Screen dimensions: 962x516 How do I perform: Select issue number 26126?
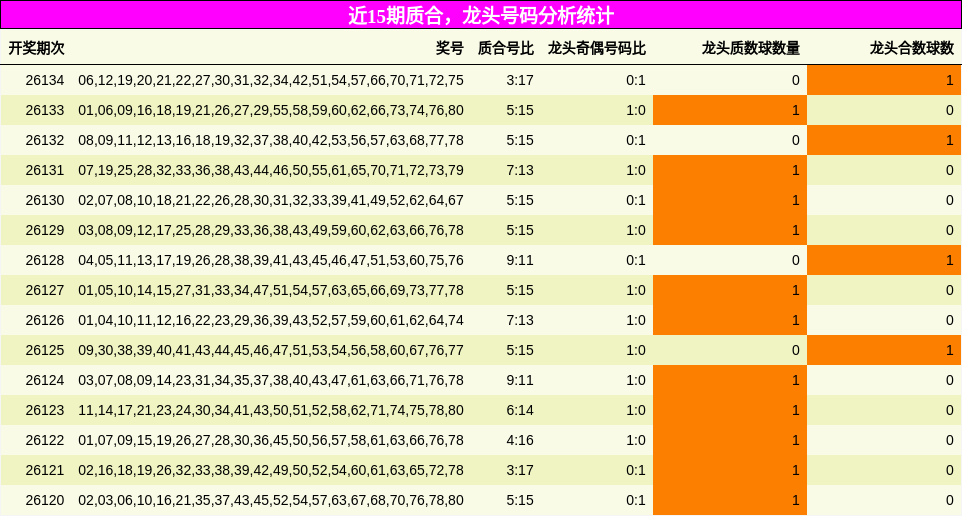pos(45,320)
